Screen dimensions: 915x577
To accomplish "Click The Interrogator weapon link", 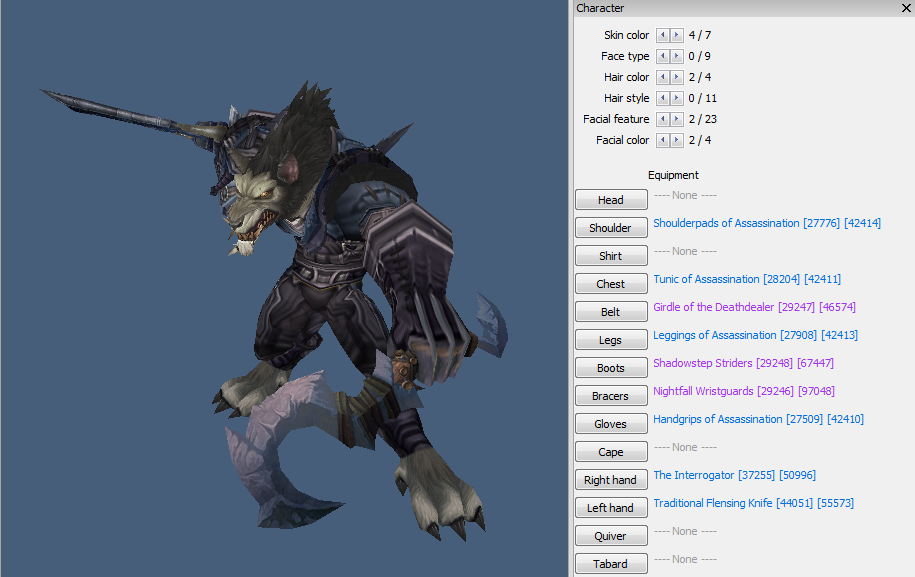I will click(735, 475).
